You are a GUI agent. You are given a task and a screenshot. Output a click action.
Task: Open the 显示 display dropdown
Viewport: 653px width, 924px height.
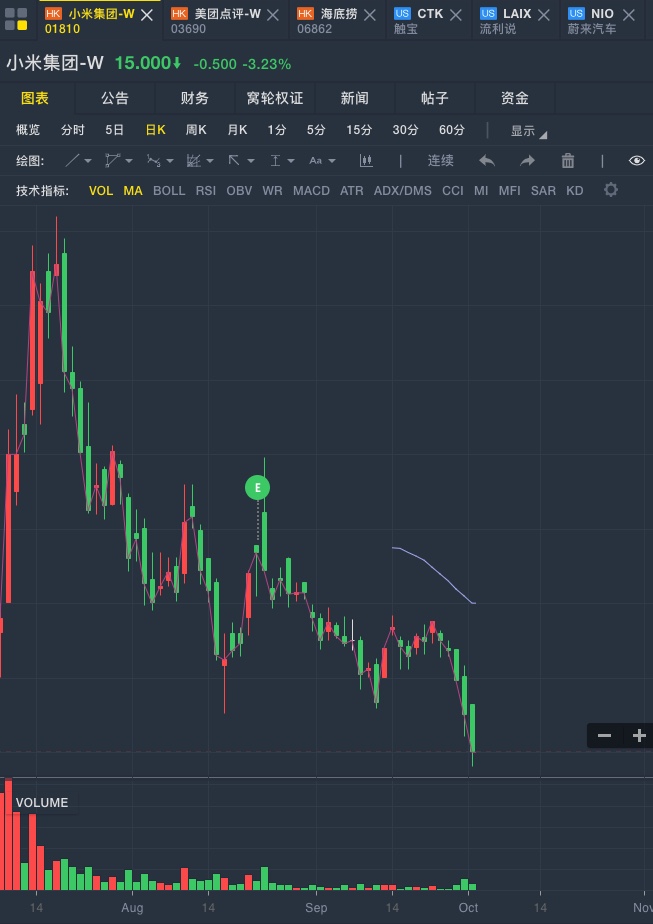click(x=528, y=130)
